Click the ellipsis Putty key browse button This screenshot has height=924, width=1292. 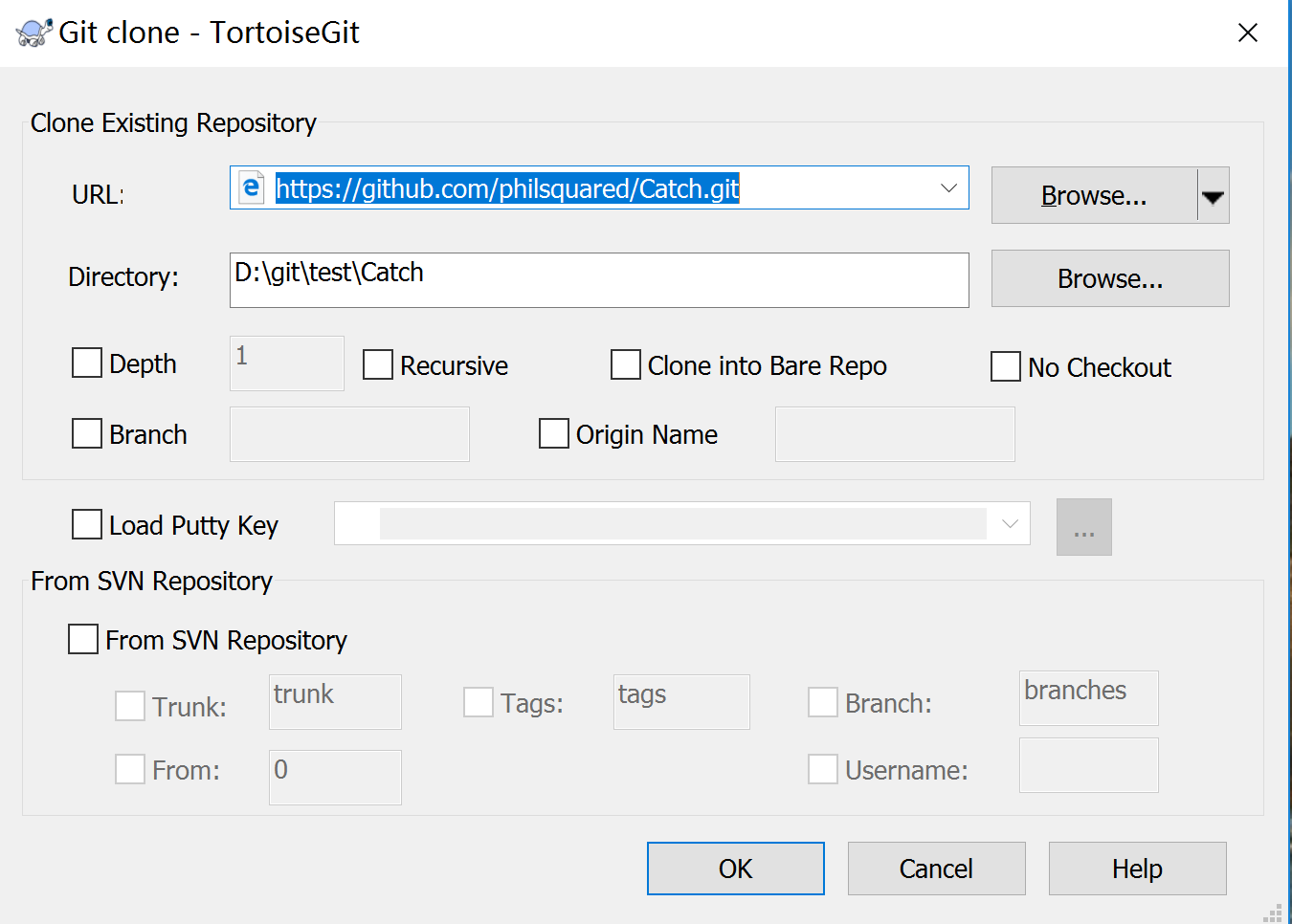coord(1083,527)
